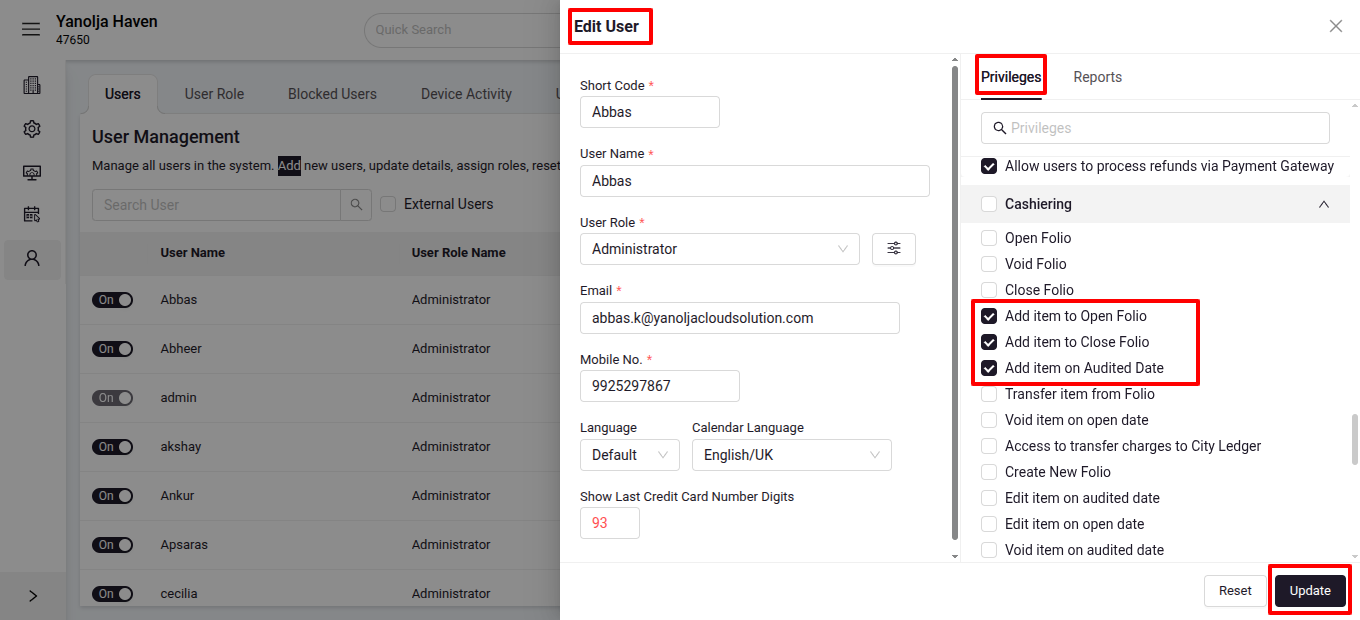Open the monitor dashboard sidebar icon
This screenshot has width=1360, height=620.
32,172
